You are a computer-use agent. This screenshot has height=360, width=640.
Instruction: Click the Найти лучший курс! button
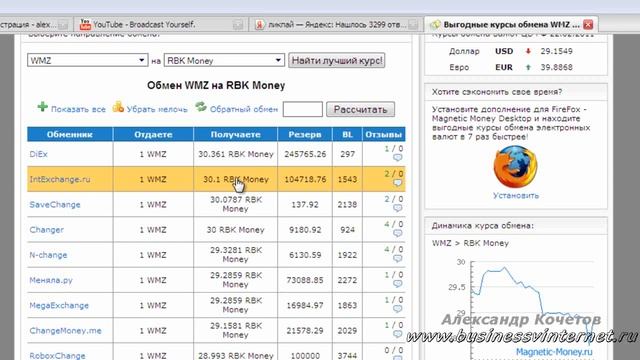pos(337,60)
